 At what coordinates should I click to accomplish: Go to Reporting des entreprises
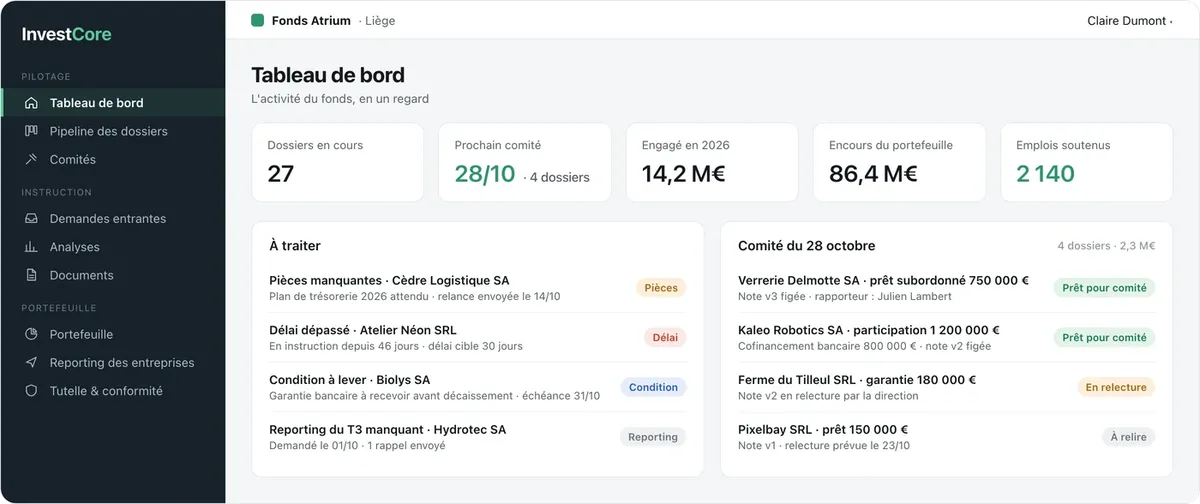[113, 363]
